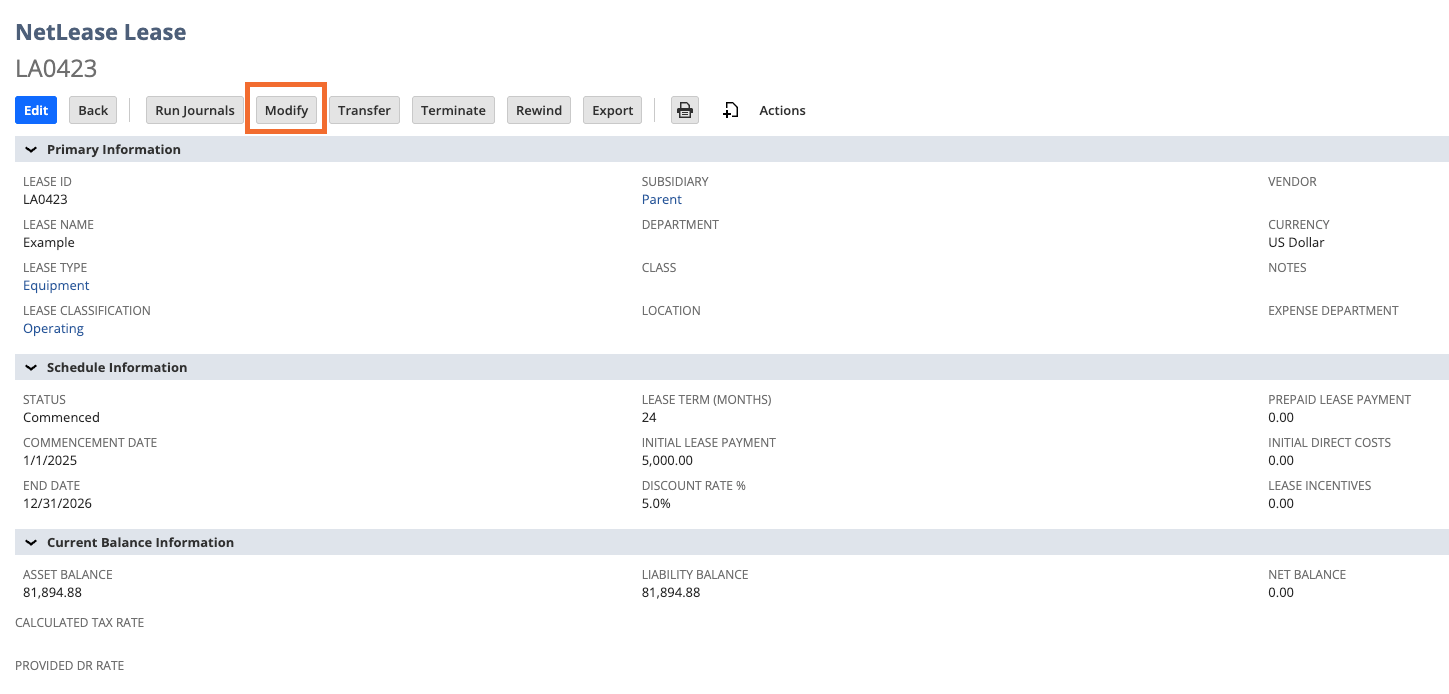Run Journals for this lease
This screenshot has height=694, width=1449.
point(195,110)
